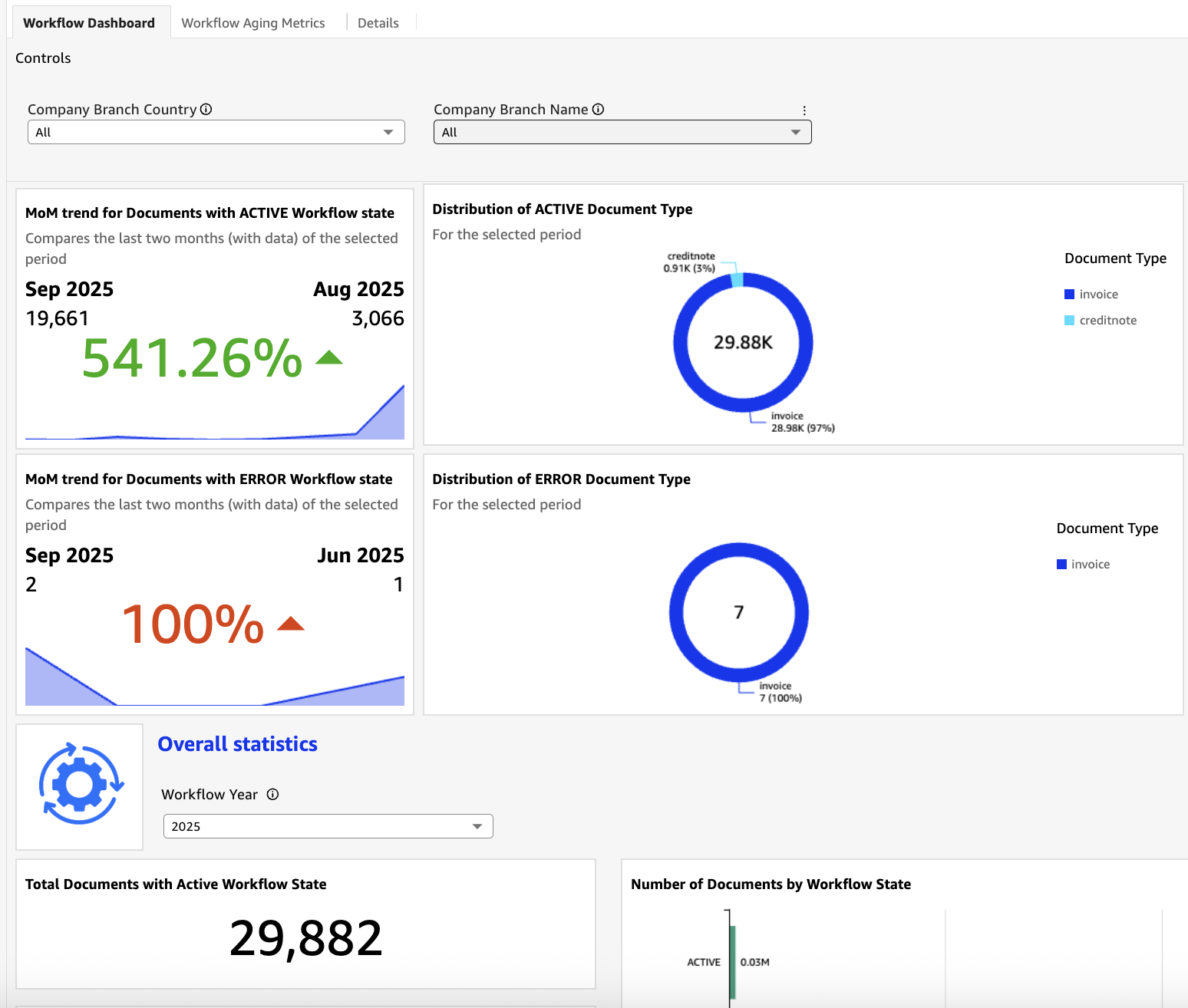Click the ACTIVE bar in workflow state chart

pos(733,962)
